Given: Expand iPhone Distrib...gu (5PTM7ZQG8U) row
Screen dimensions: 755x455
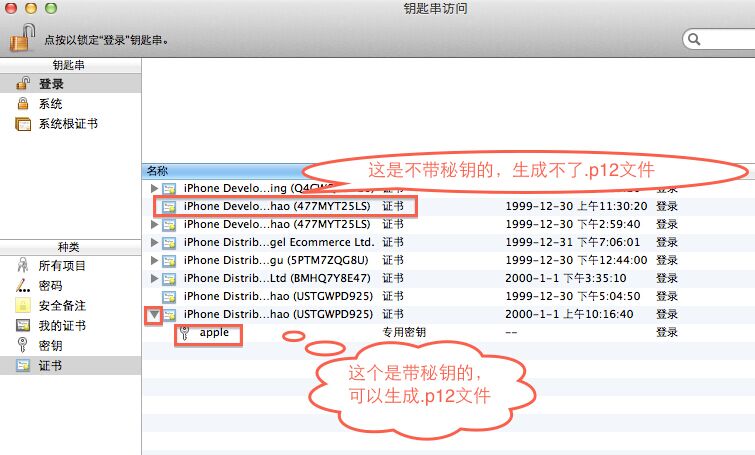Looking at the screenshot, I should coord(154,260).
